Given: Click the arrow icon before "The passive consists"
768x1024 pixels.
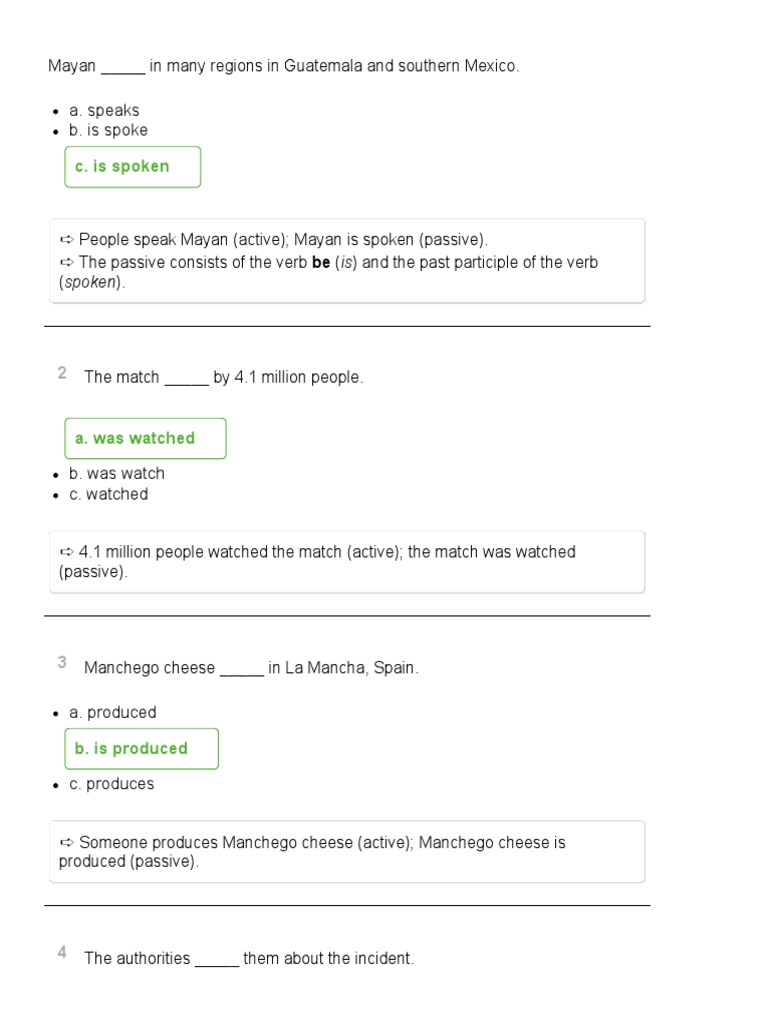Looking at the screenshot, I should (66, 262).
